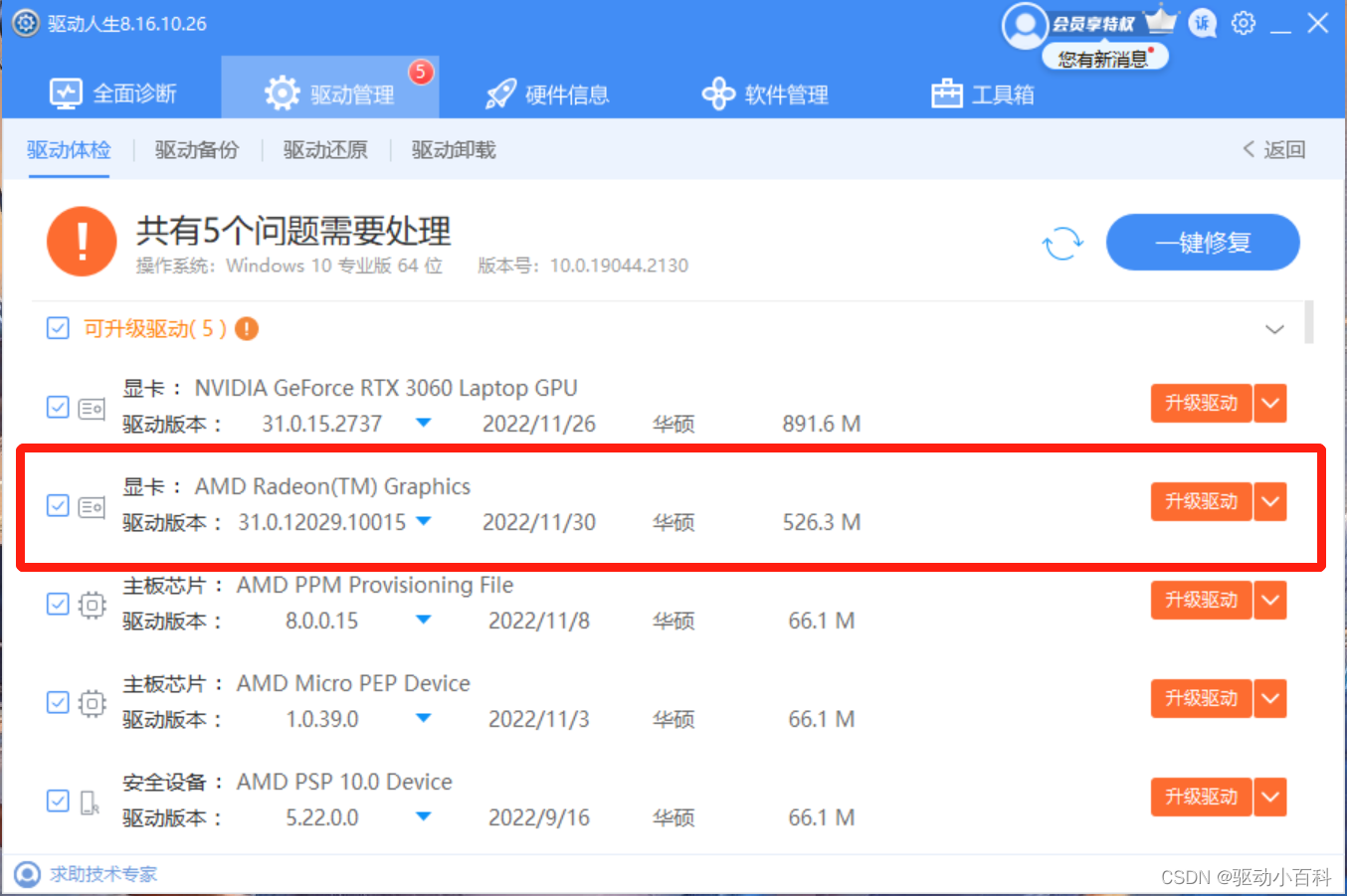Select the 驱动卸载 sub-tab

[454, 150]
